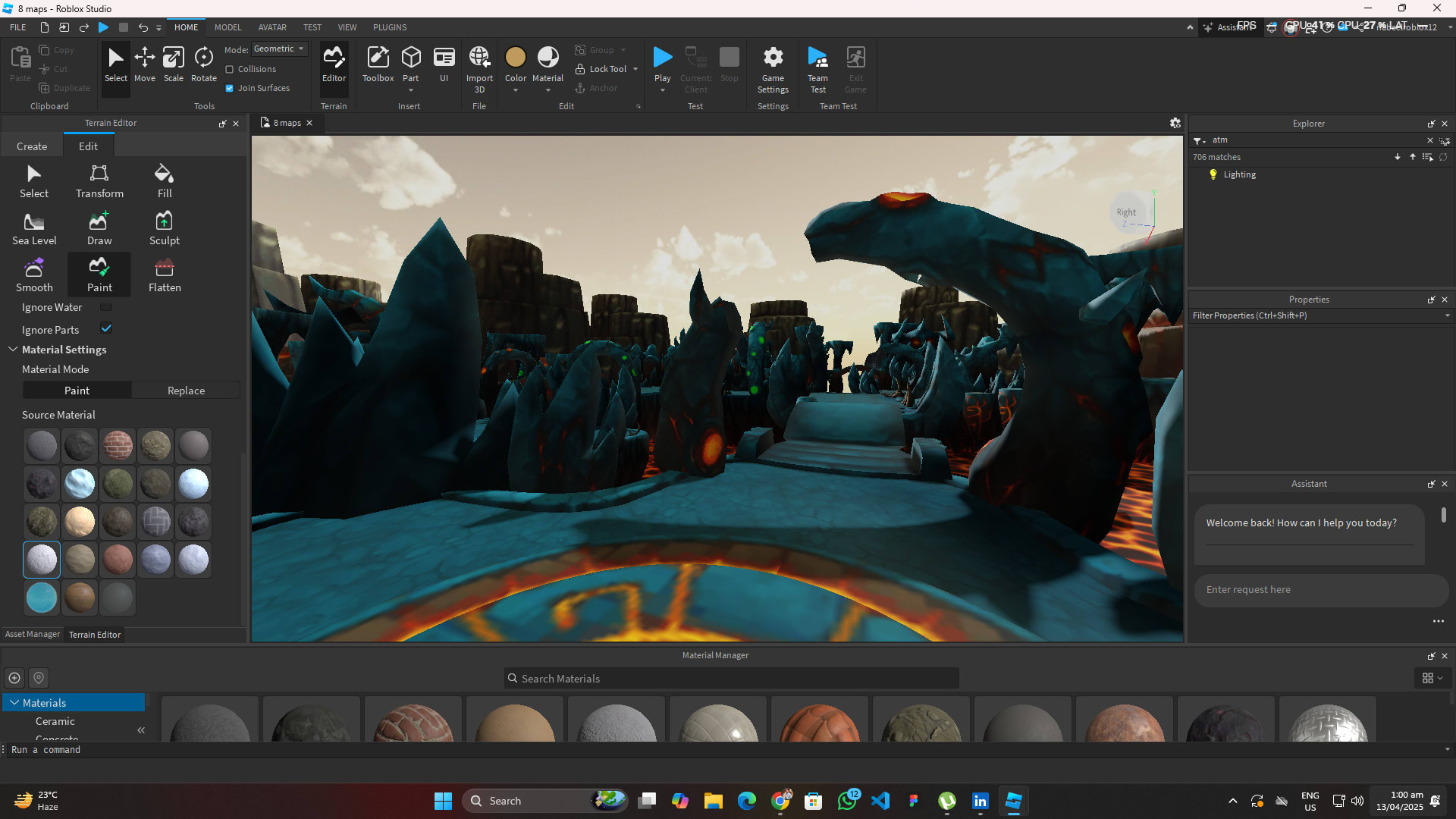Select the Sculpt terrain tool
Image resolution: width=1456 pixels, height=819 pixels.
pos(164,228)
